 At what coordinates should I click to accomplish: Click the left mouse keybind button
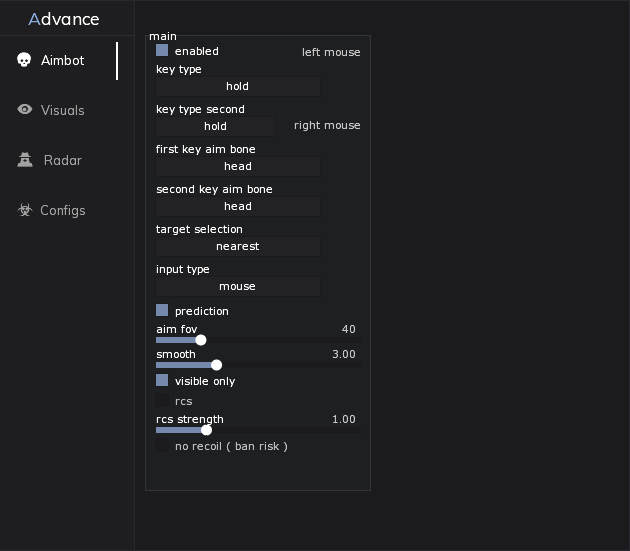click(x=331, y=52)
